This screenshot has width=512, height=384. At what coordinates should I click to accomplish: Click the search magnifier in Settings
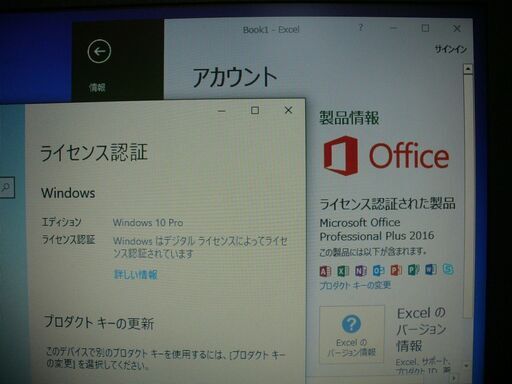tap(6, 187)
